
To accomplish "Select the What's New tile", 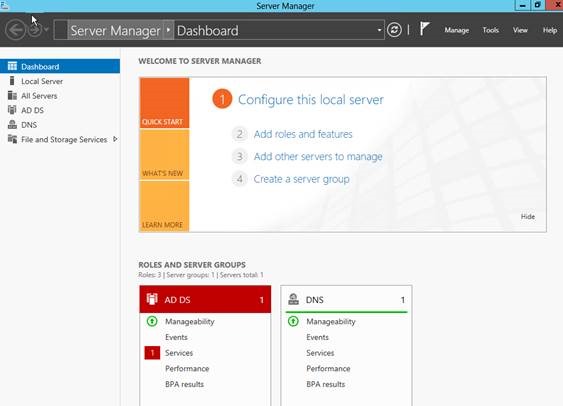I will (164, 154).
